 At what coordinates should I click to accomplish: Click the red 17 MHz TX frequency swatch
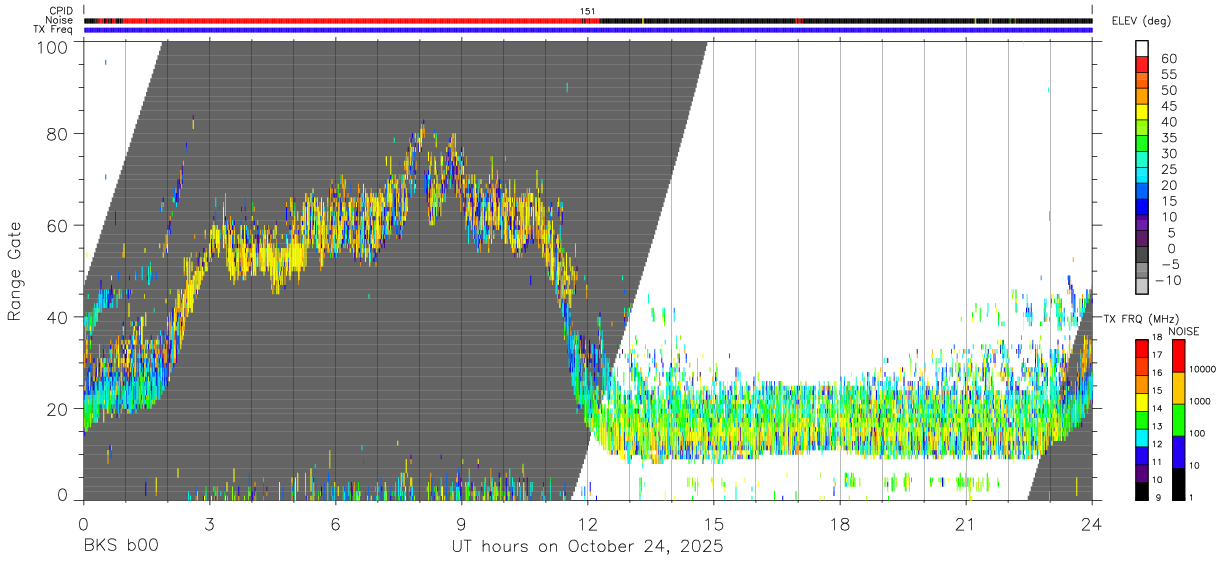1141,348
